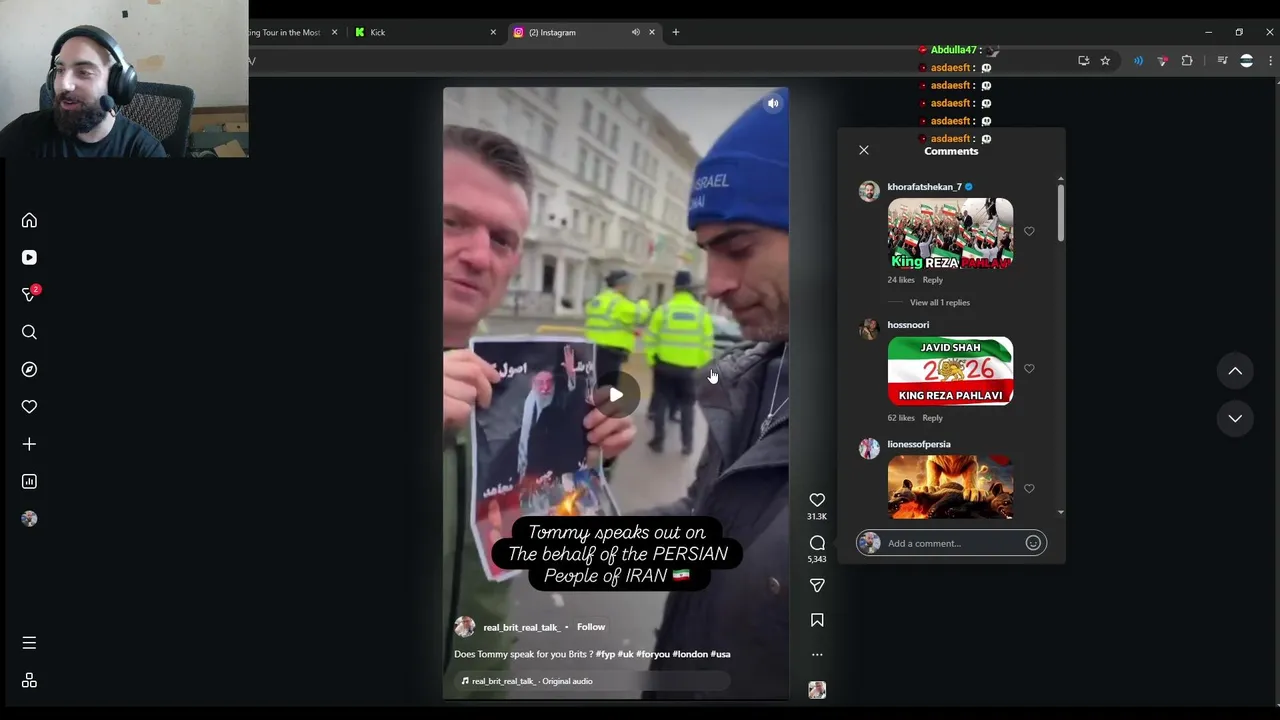Open the Dashboard chart icon
1280x720 pixels.
click(29, 481)
